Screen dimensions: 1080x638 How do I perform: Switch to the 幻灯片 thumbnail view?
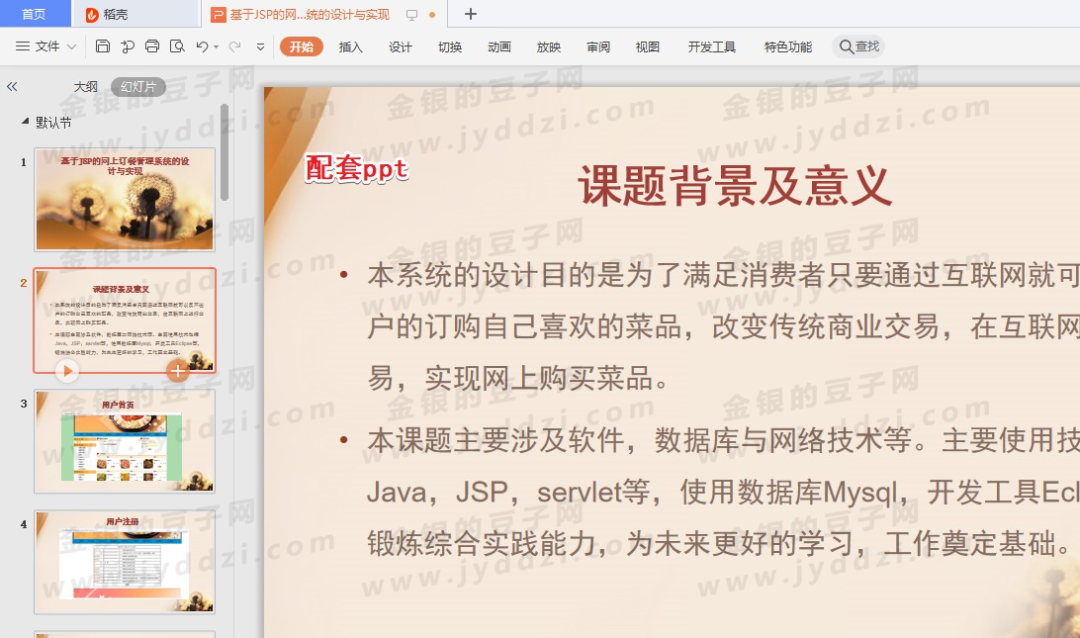[x=138, y=87]
